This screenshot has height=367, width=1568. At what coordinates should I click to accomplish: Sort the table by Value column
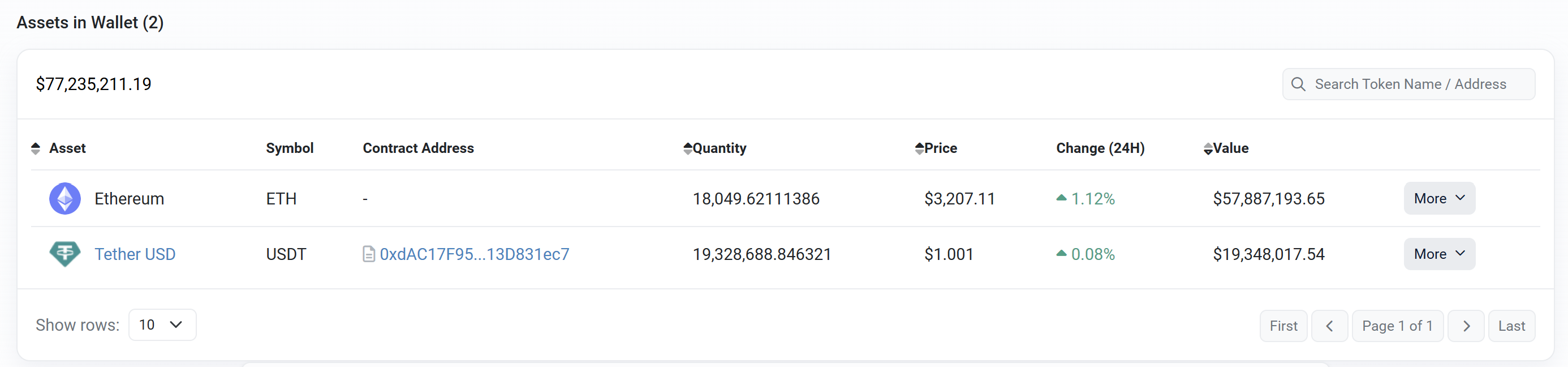[x=1208, y=147]
